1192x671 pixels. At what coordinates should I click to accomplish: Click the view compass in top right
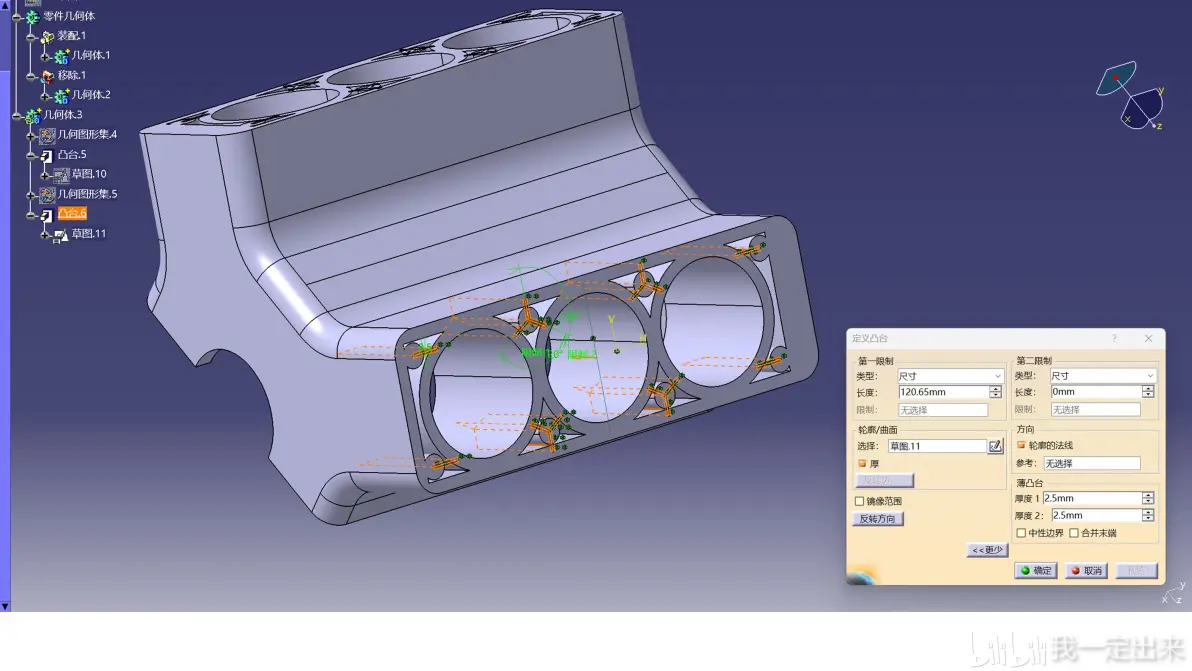pyautogui.click(x=1131, y=95)
